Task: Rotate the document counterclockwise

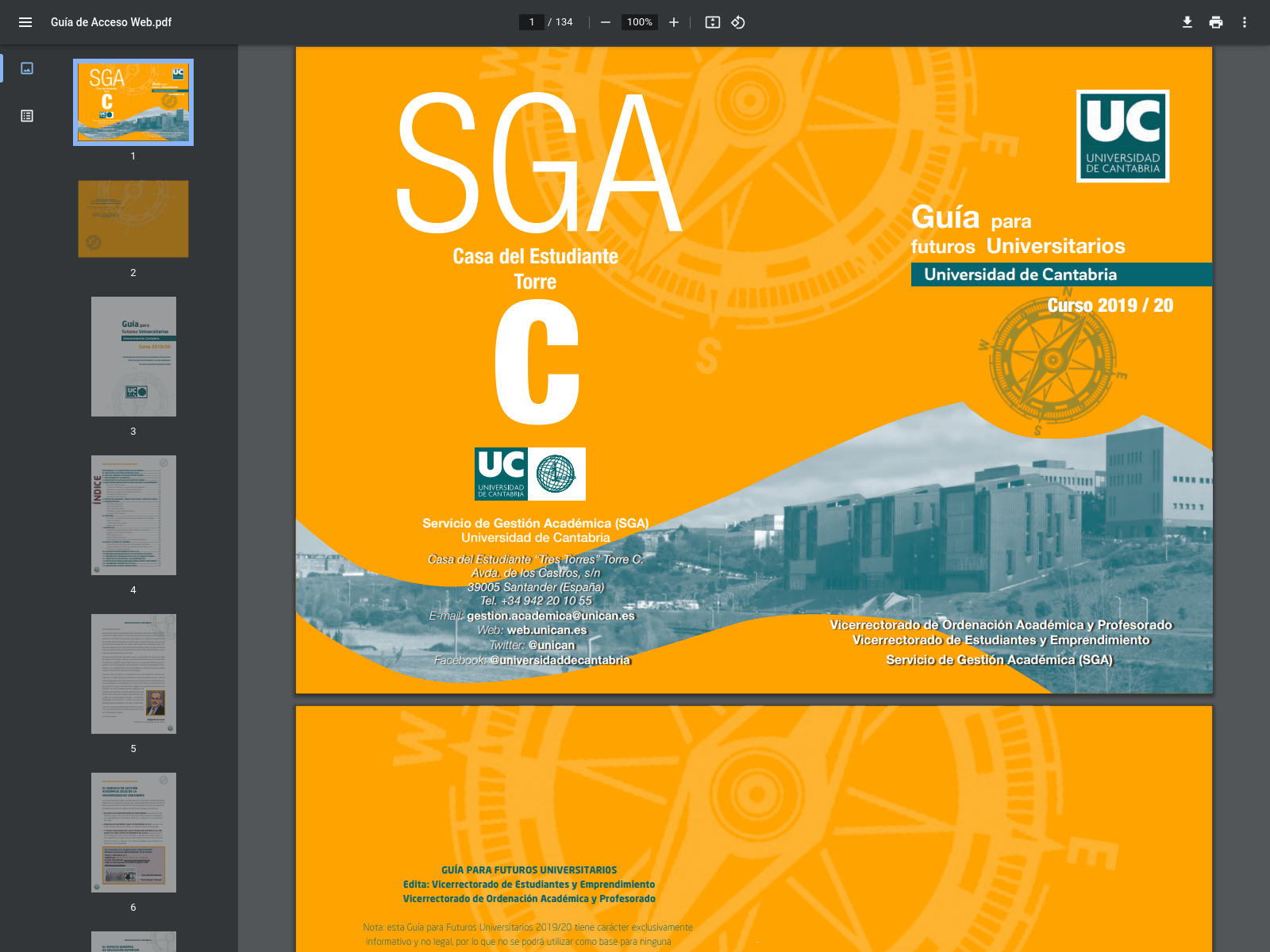Action: click(738, 22)
